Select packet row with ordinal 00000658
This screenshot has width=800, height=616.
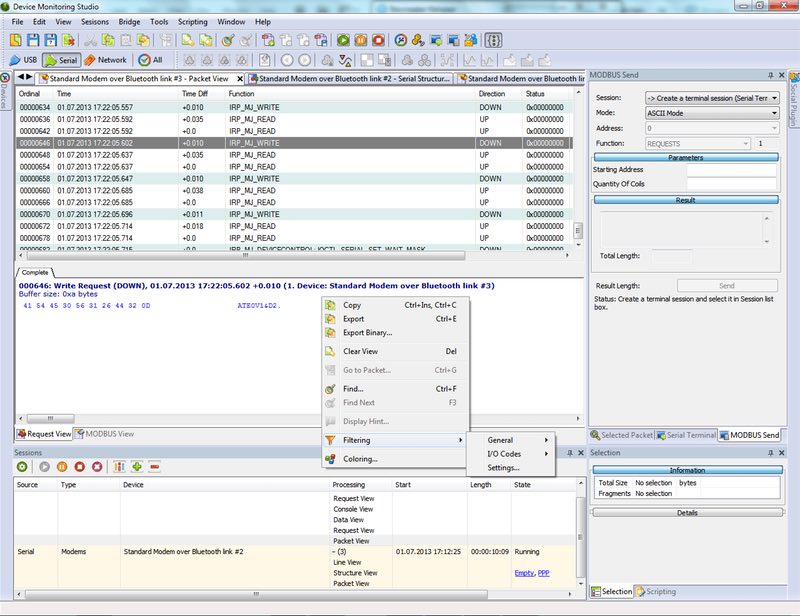coord(293,179)
